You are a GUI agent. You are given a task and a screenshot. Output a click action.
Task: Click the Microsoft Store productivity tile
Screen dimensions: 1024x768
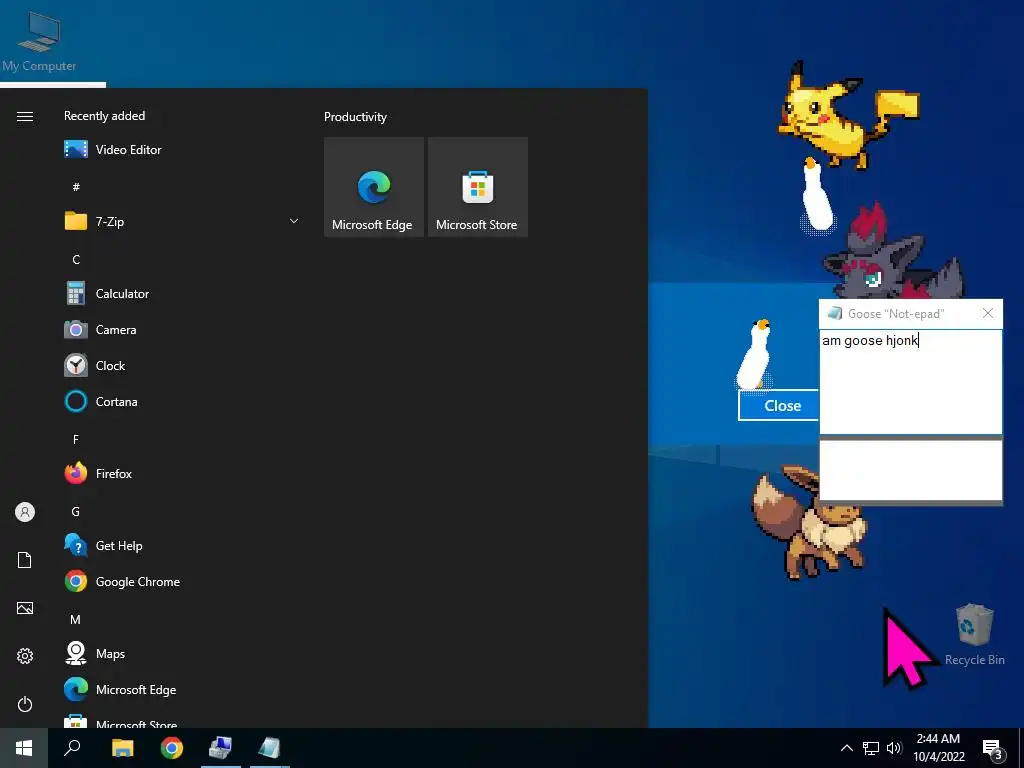[477, 187]
